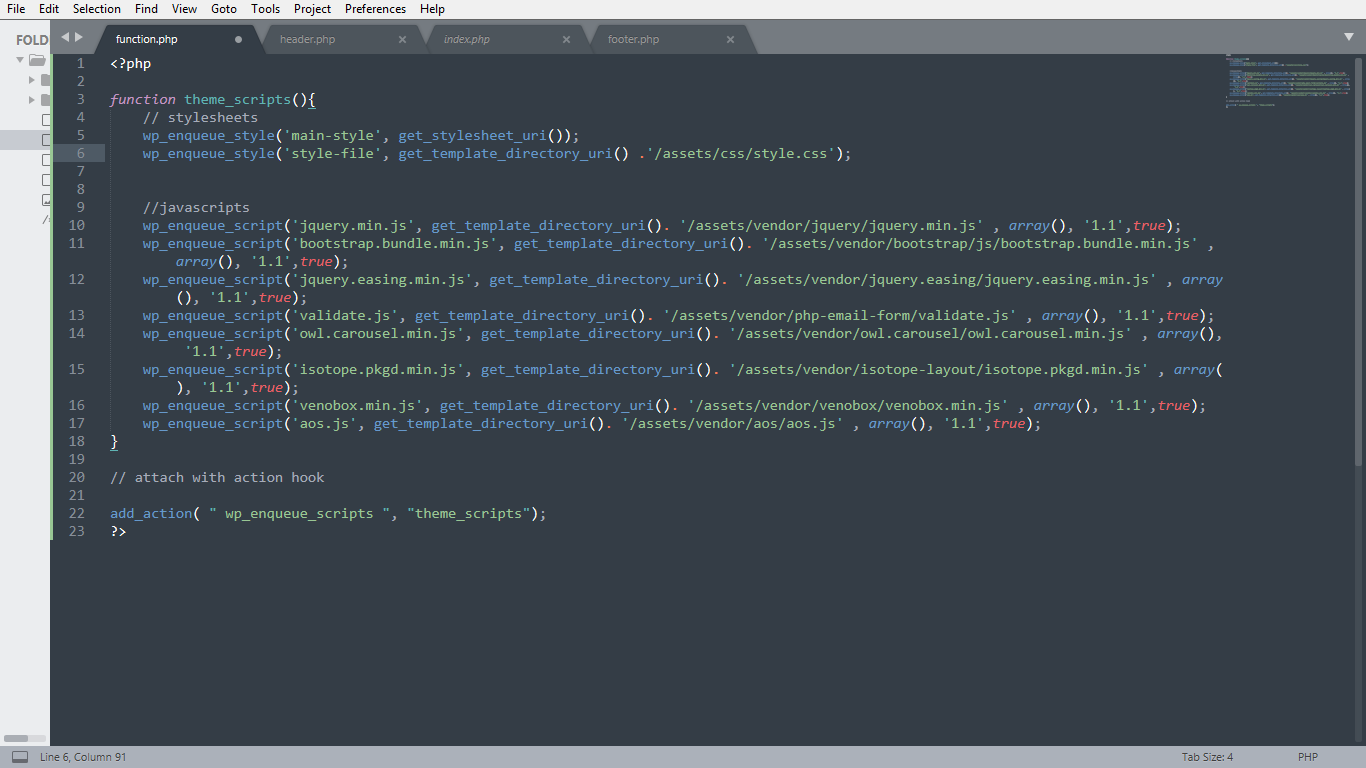Click the minimap code preview
The height and width of the screenshot is (768, 1366).
pos(1290,80)
